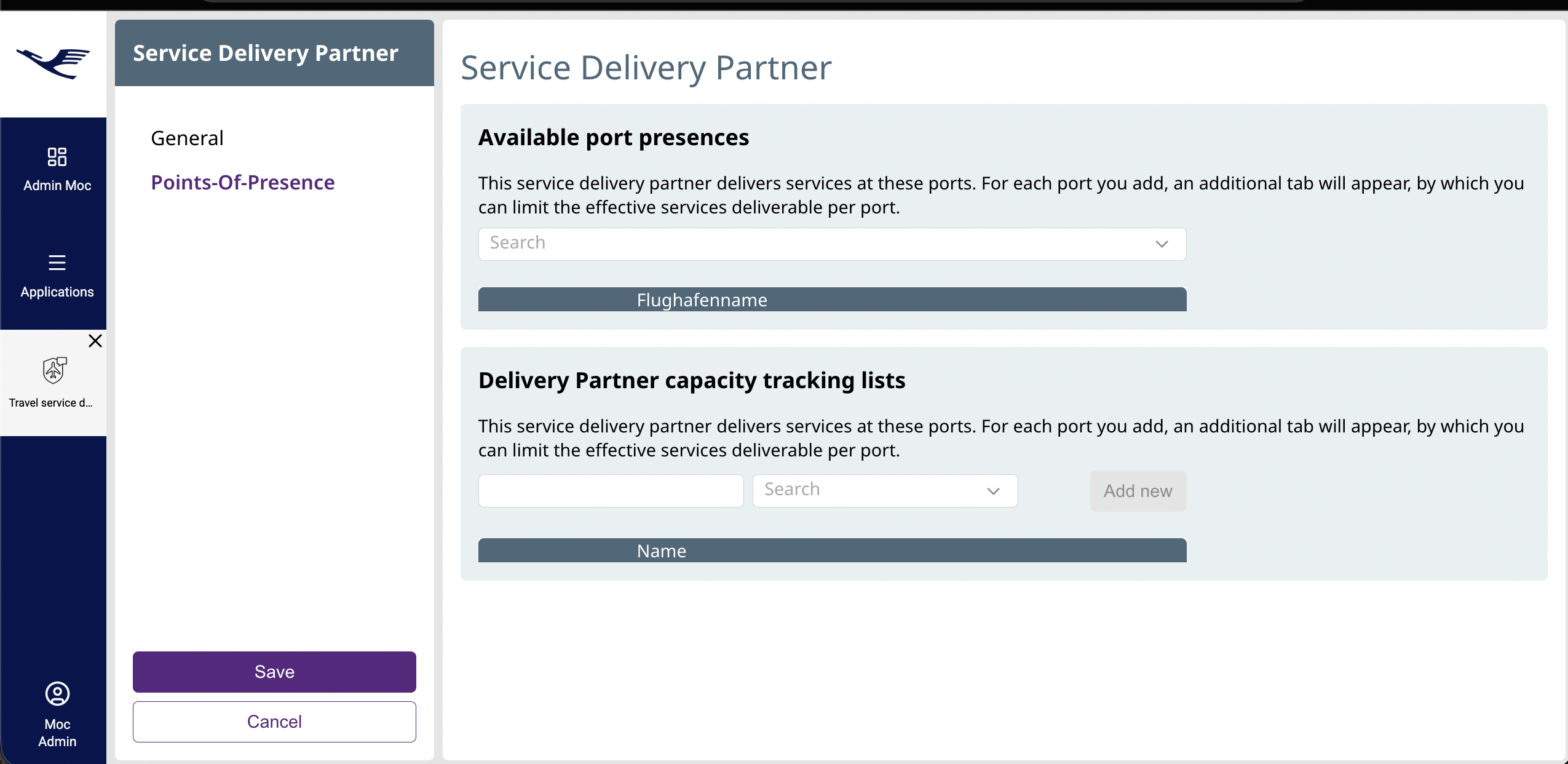Select the General tab
This screenshot has height=764, width=1568.
(187, 138)
